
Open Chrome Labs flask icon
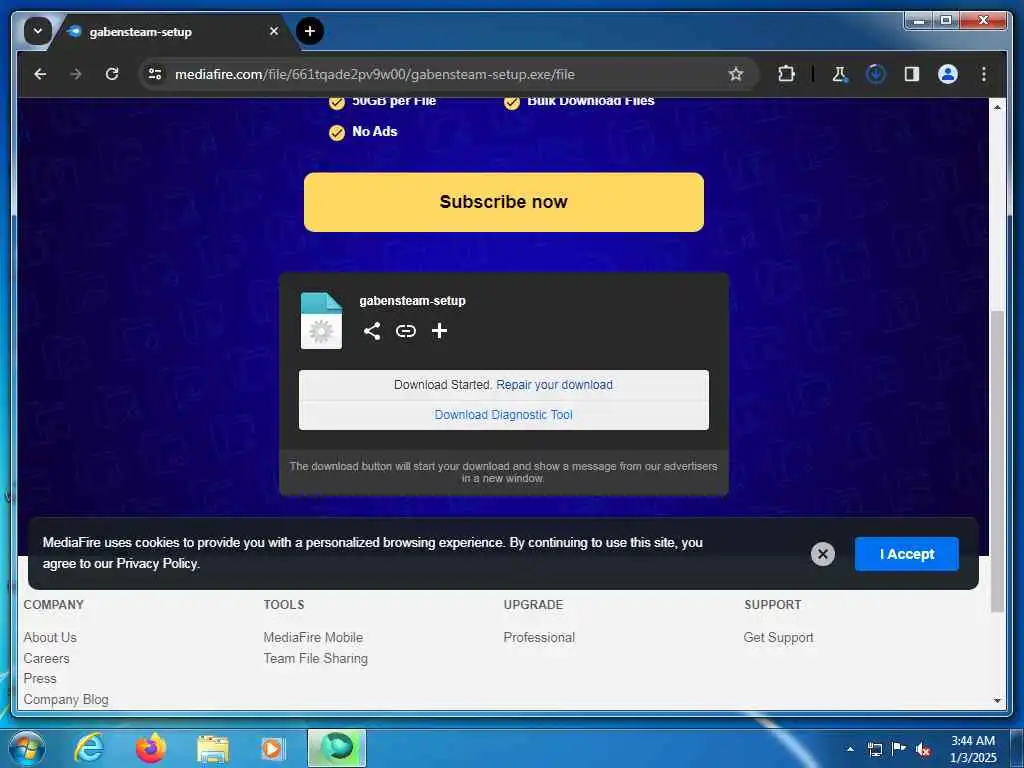[840, 74]
